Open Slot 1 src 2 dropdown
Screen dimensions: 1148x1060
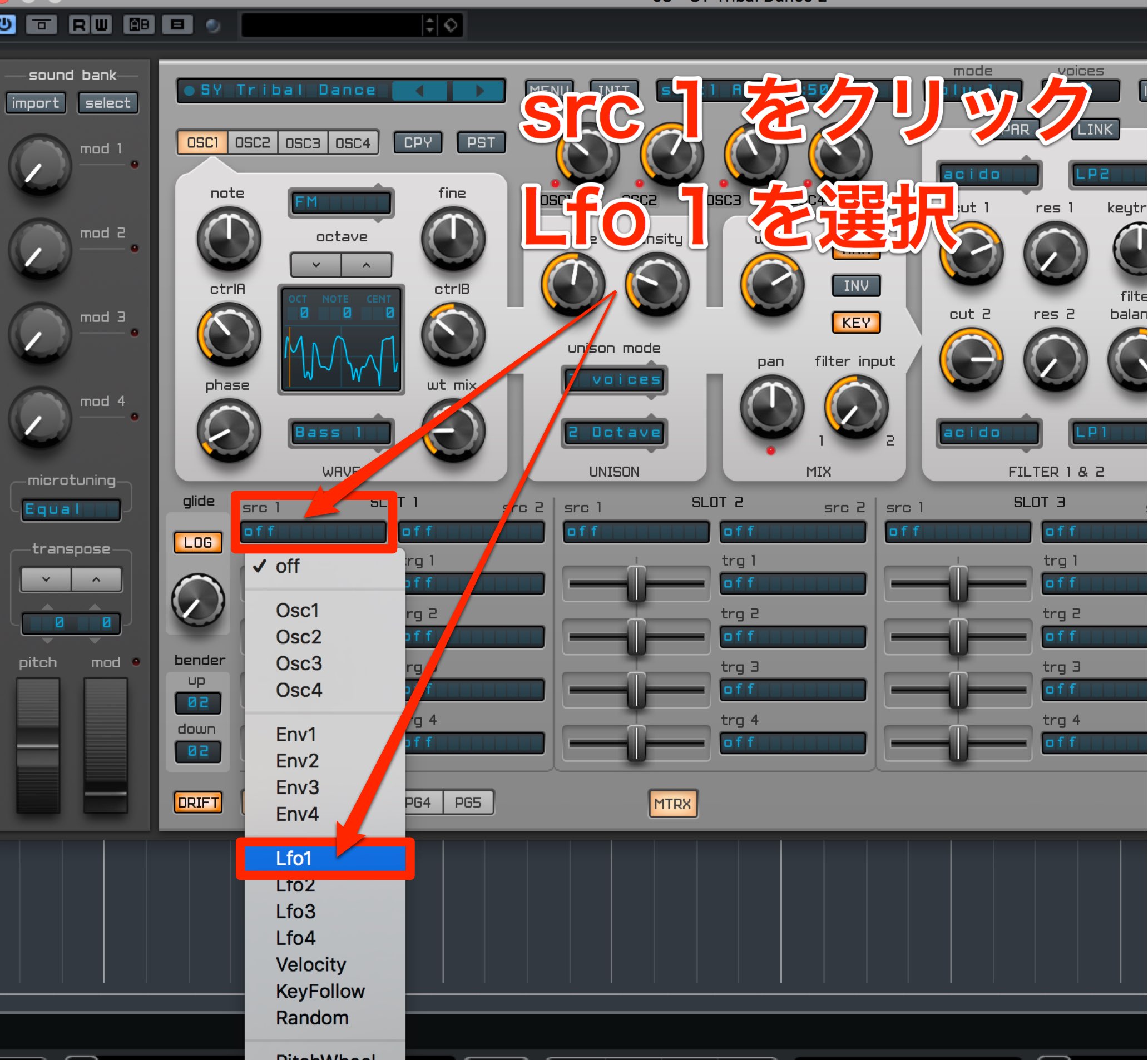tap(472, 532)
